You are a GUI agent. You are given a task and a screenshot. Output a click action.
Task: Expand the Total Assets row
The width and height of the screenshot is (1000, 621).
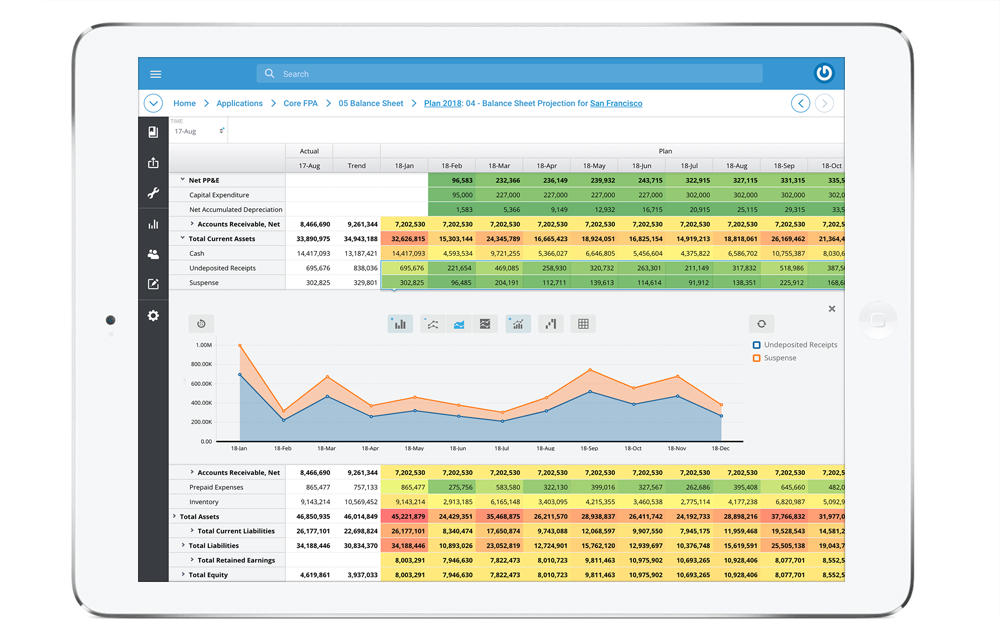[174, 516]
